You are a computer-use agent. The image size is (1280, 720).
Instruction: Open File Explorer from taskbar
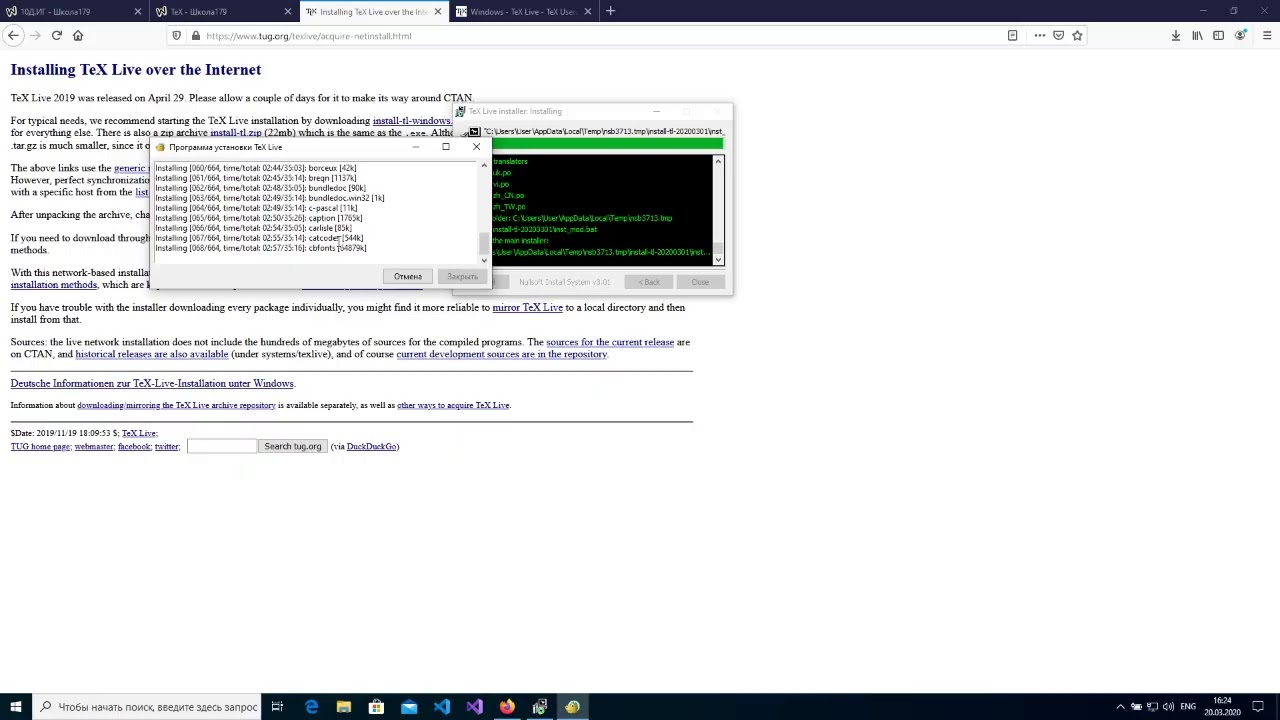coord(343,707)
